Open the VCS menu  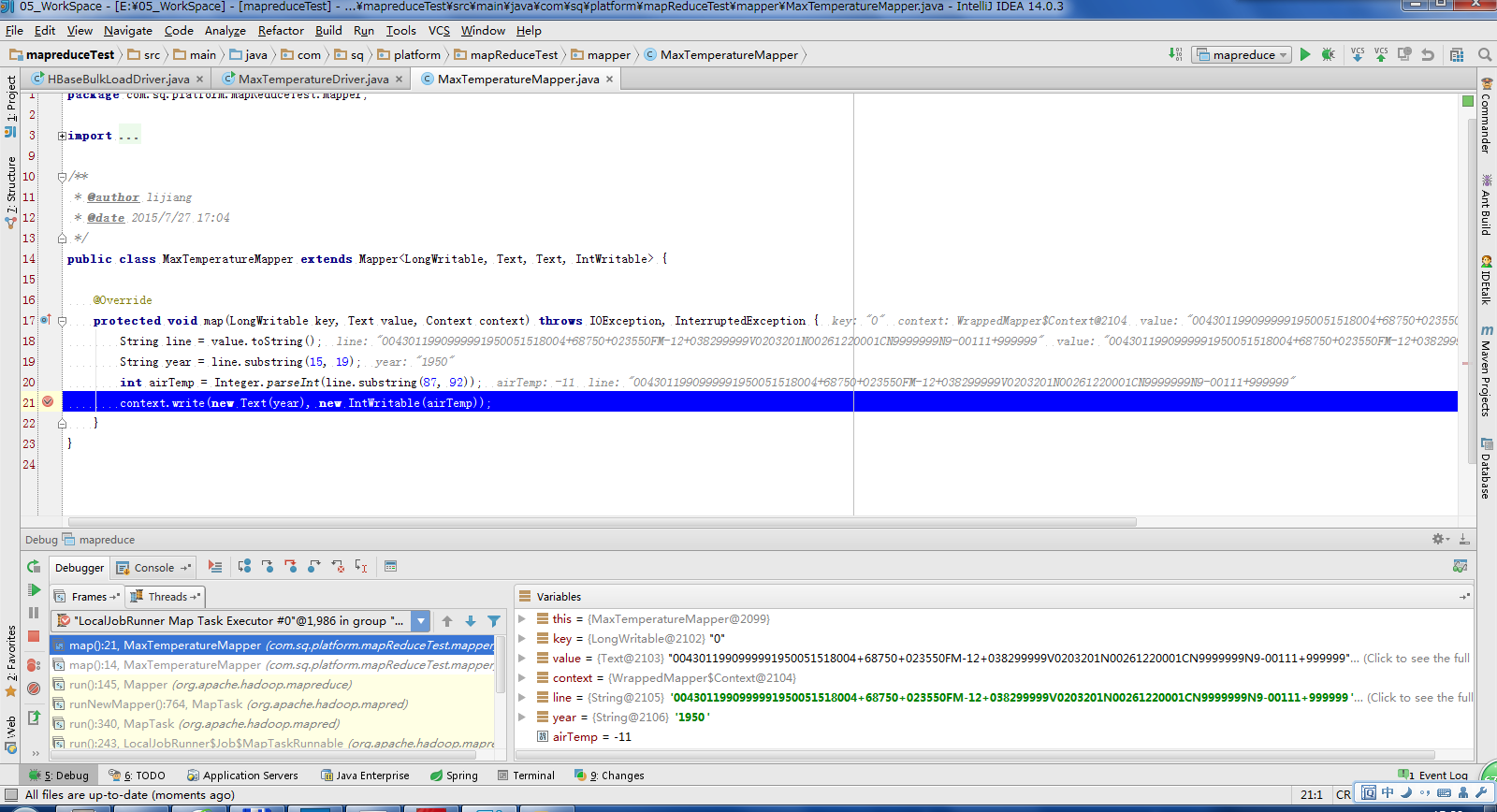pos(439,31)
